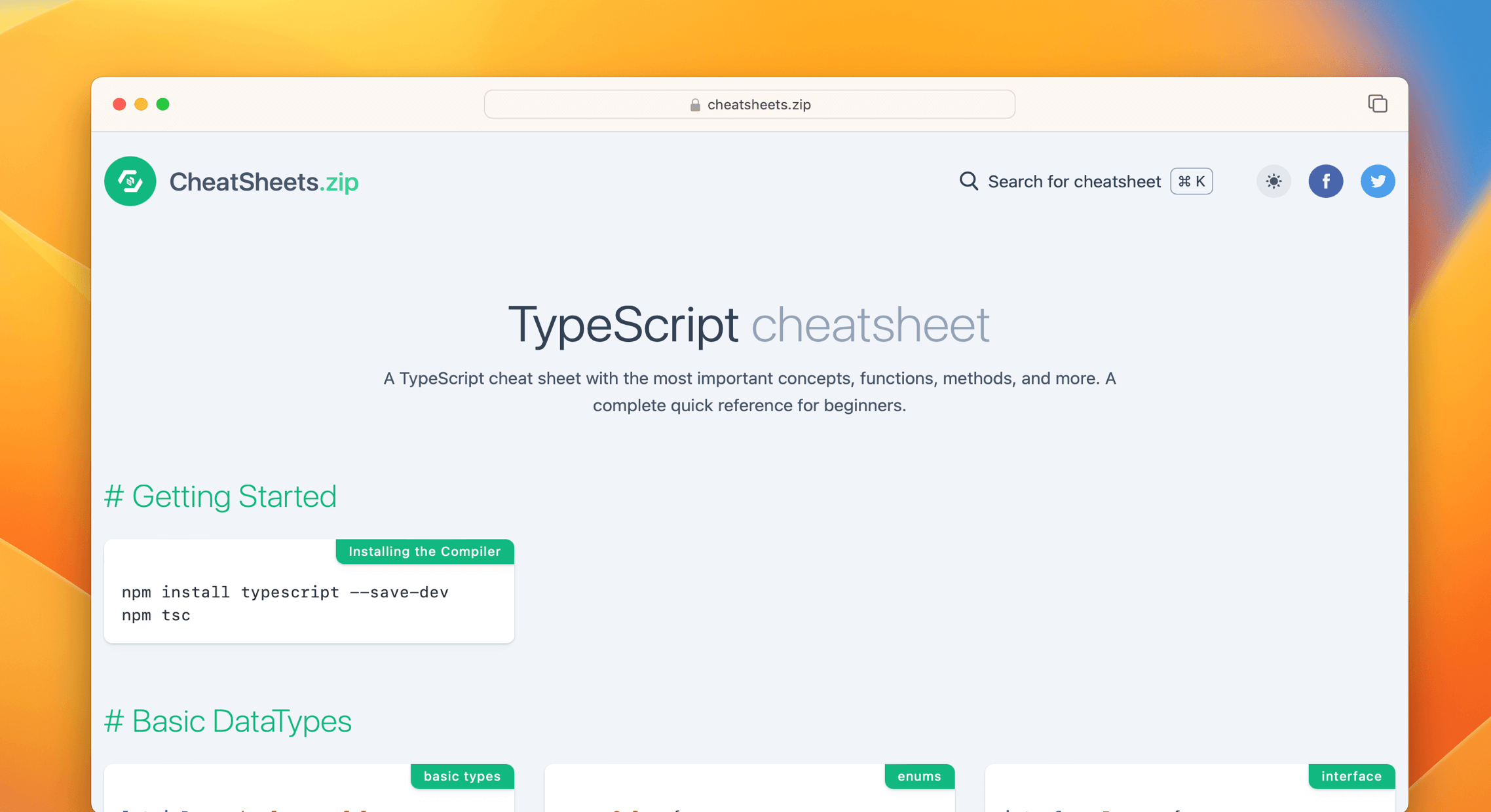The width and height of the screenshot is (1491, 812).
Task: Select the interface badge on the right card
Action: tap(1351, 777)
